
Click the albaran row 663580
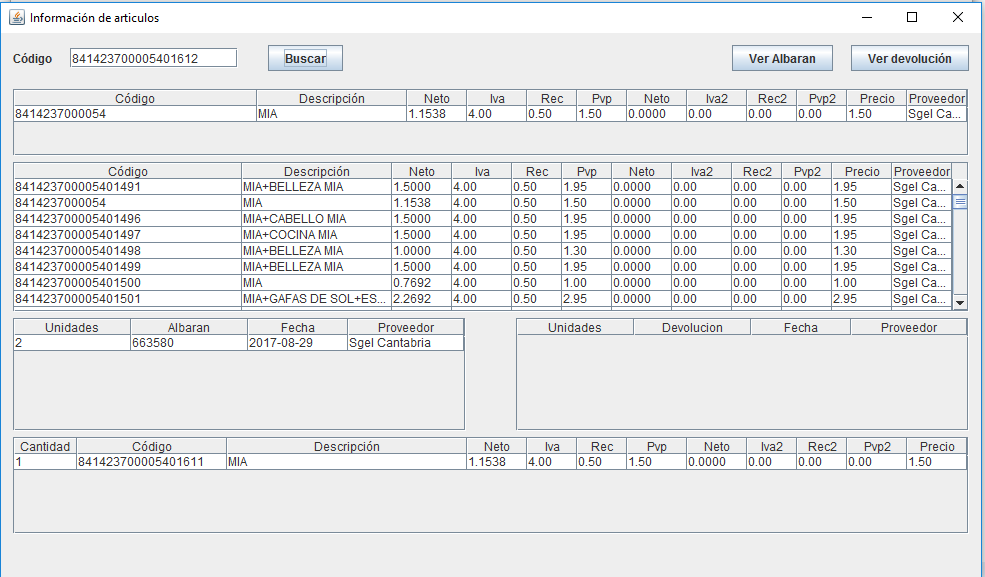(188, 343)
